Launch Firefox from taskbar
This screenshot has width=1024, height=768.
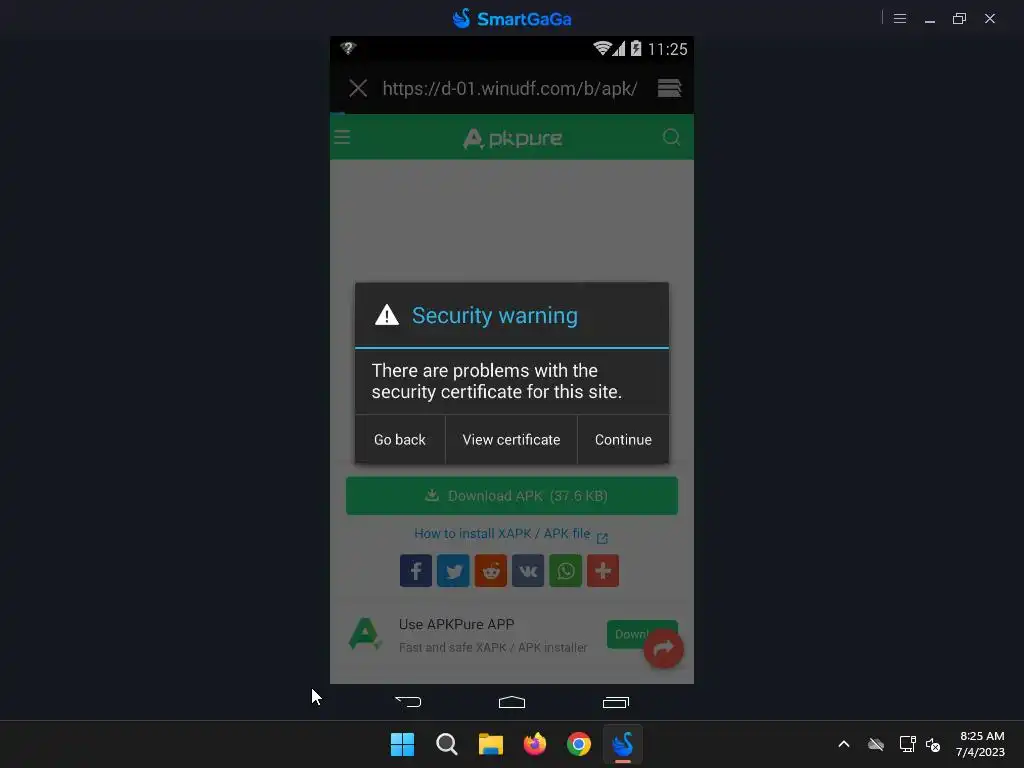pos(535,744)
